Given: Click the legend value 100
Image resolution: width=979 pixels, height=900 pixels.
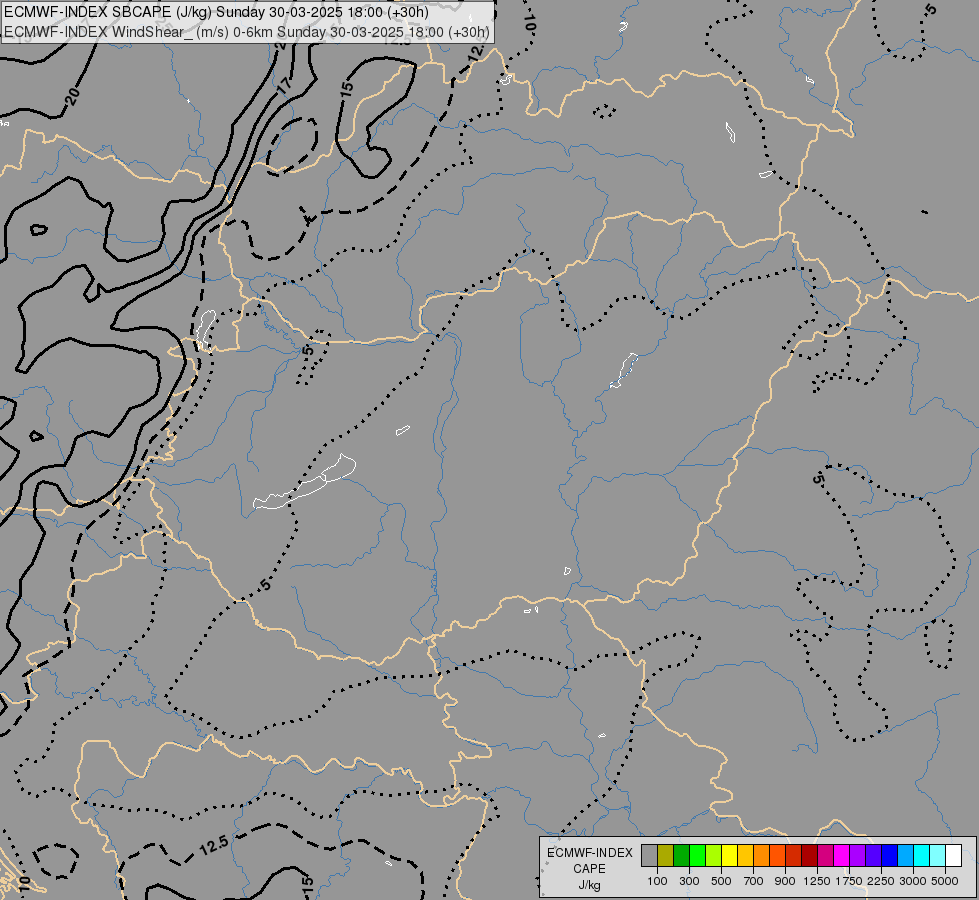Looking at the screenshot, I should (x=657, y=881).
